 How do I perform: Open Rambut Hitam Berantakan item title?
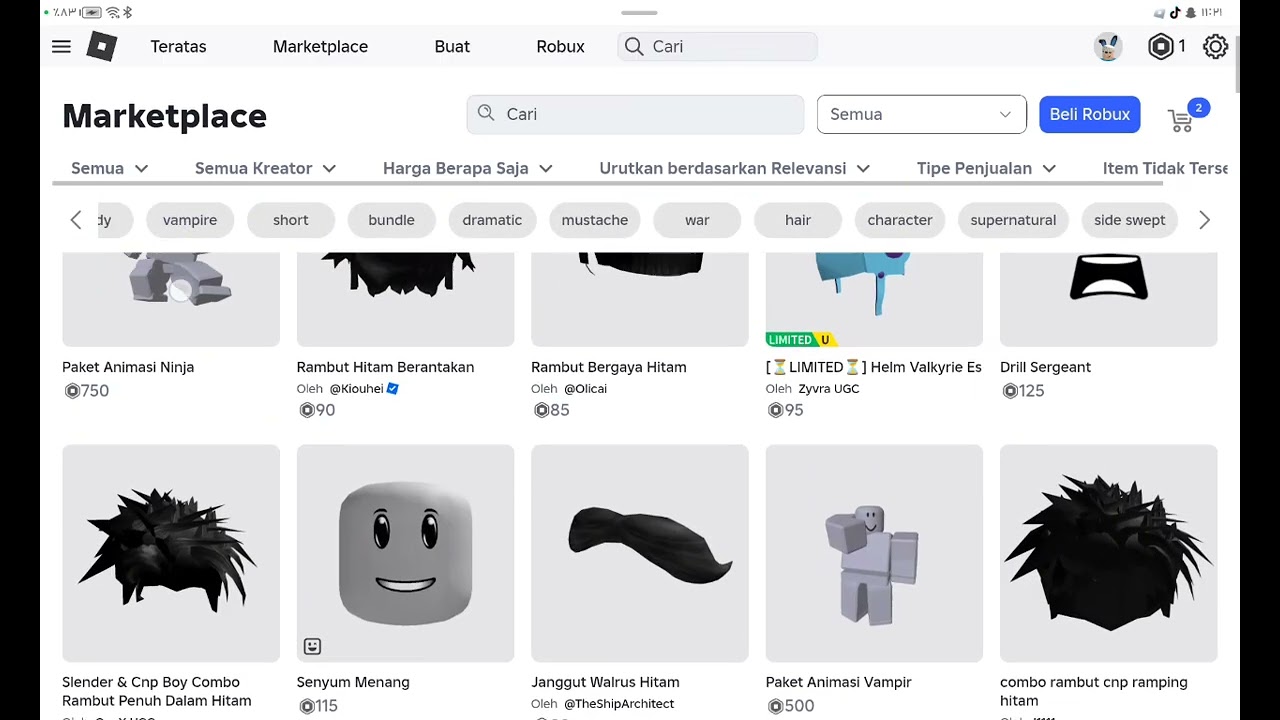tap(385, 367)
